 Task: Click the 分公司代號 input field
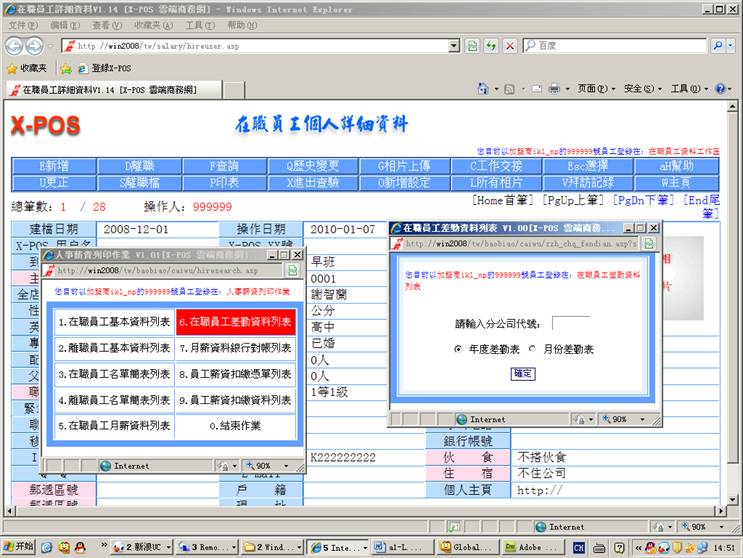coord(571,323)
